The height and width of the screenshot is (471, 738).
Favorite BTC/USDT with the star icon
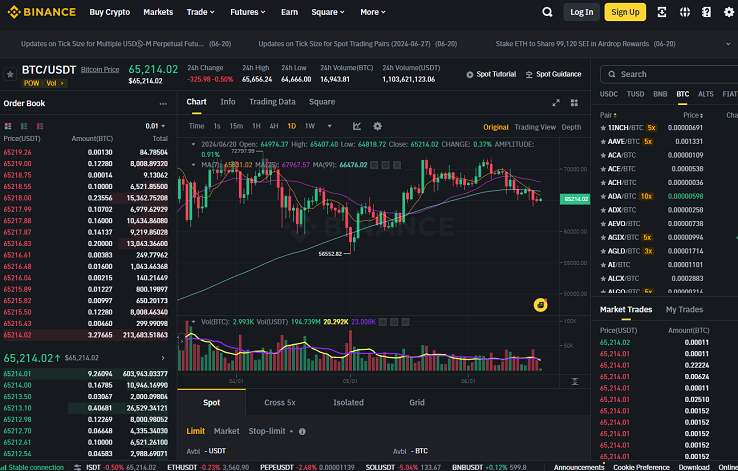9,74
